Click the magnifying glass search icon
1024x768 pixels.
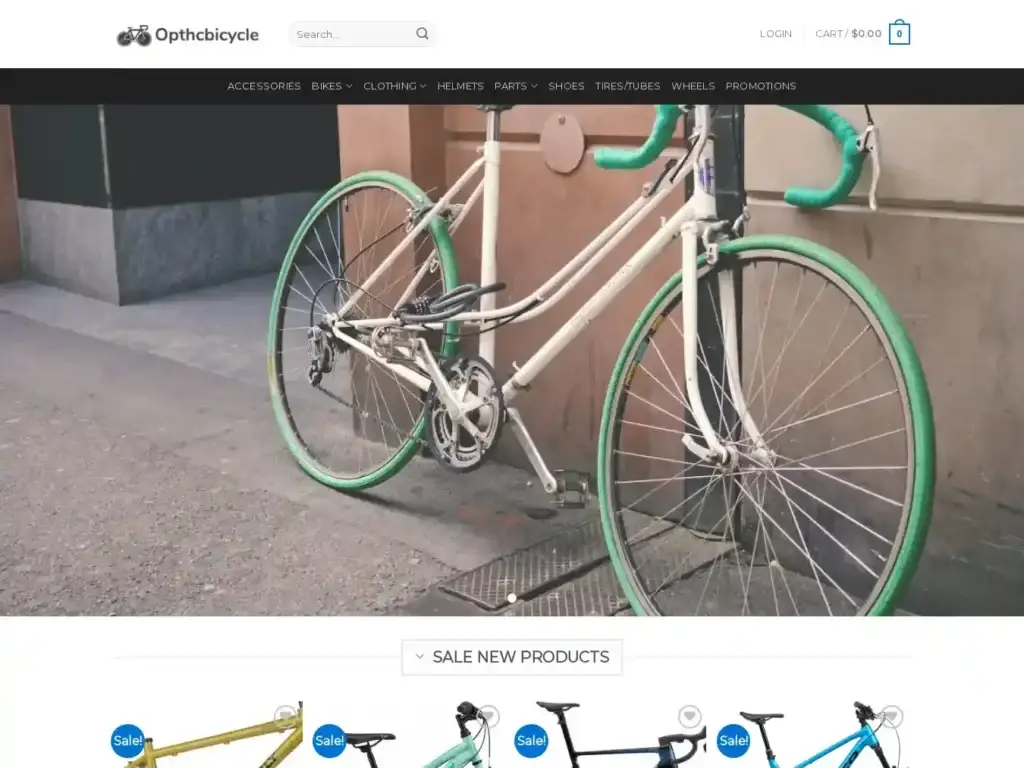pyautogui.click(x=422, y=34)
